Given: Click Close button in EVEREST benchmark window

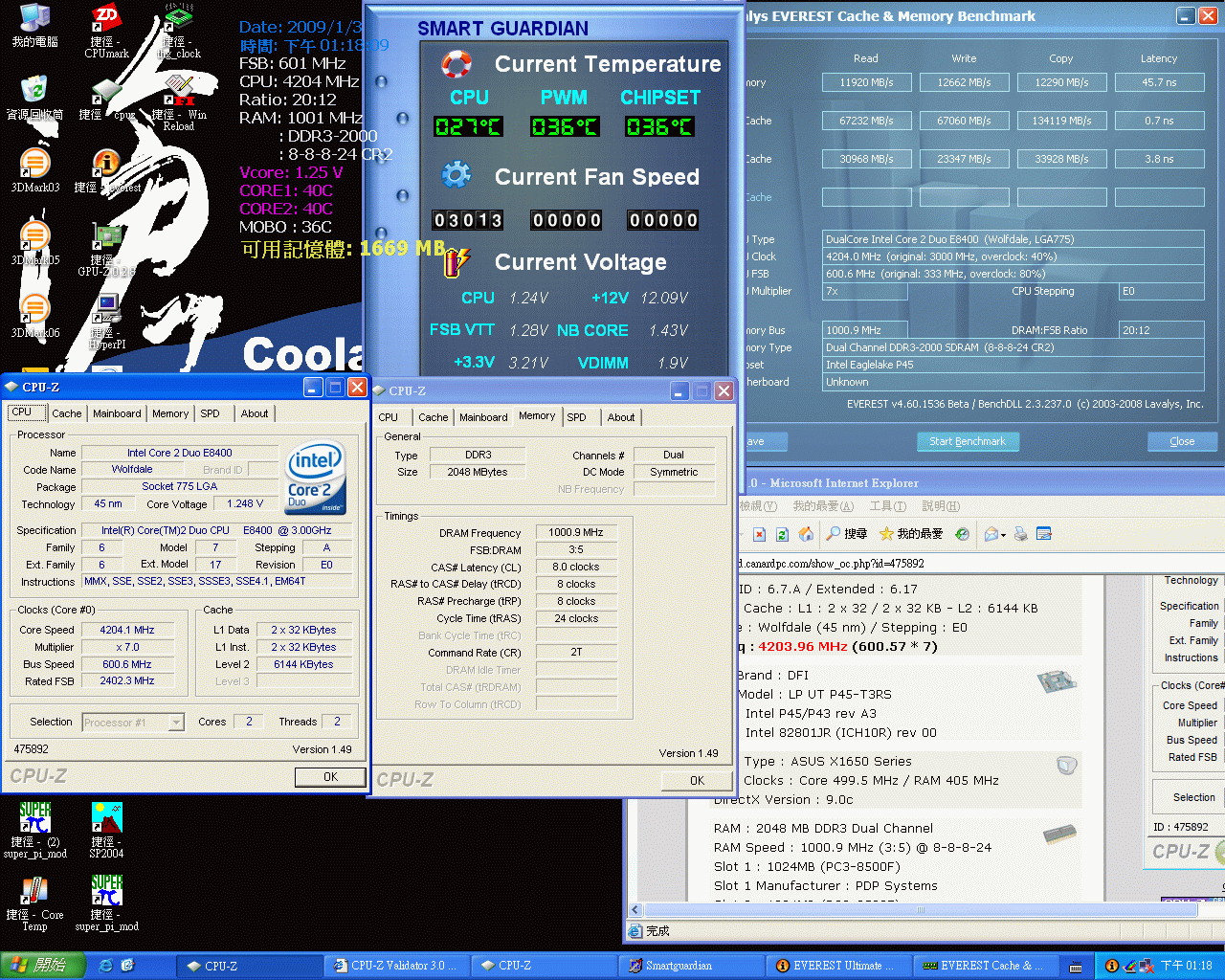Looking at the screenshot, I should point(1182,441).
